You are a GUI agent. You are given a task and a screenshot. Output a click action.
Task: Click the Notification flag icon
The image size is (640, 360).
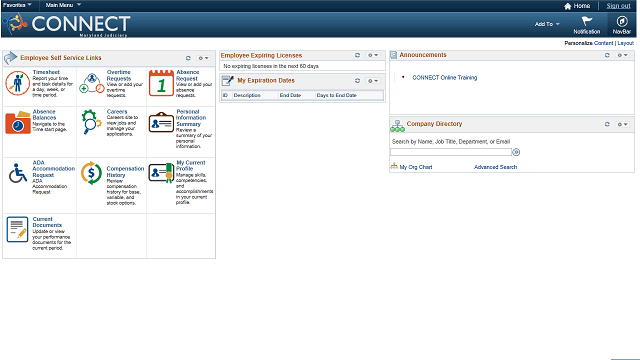587,21
